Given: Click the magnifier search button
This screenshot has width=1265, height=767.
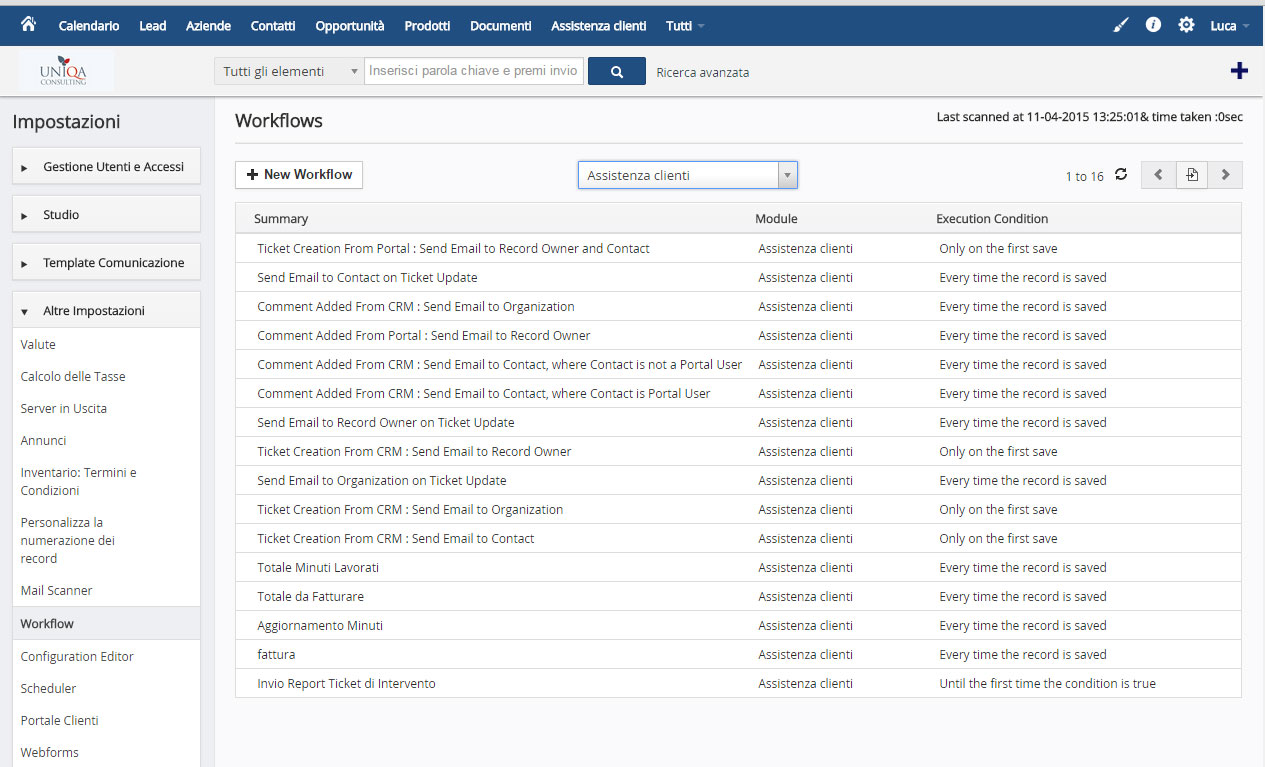Looking at the screenshot, I should point(617,72).
